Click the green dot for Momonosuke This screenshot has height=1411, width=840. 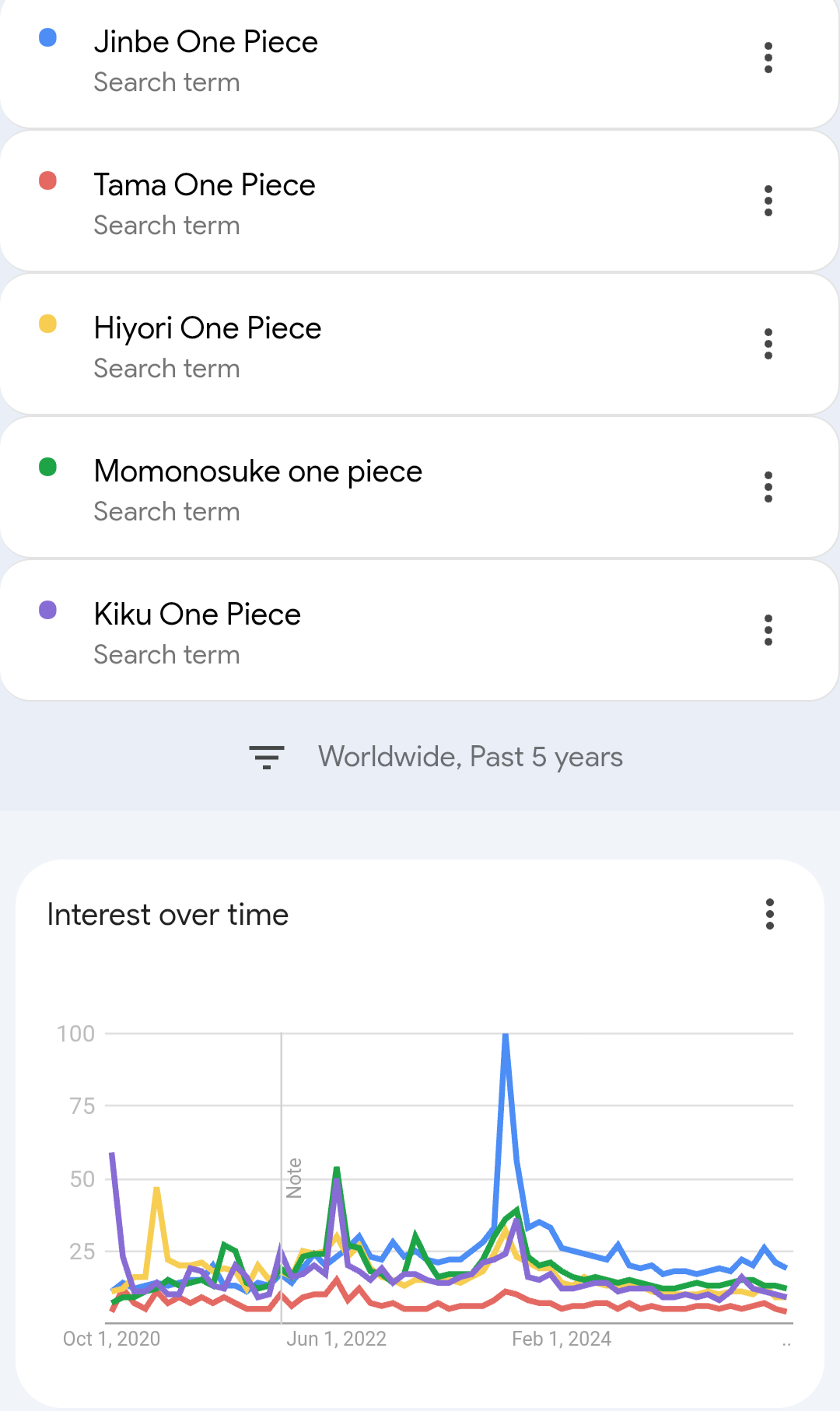point(47,467)
